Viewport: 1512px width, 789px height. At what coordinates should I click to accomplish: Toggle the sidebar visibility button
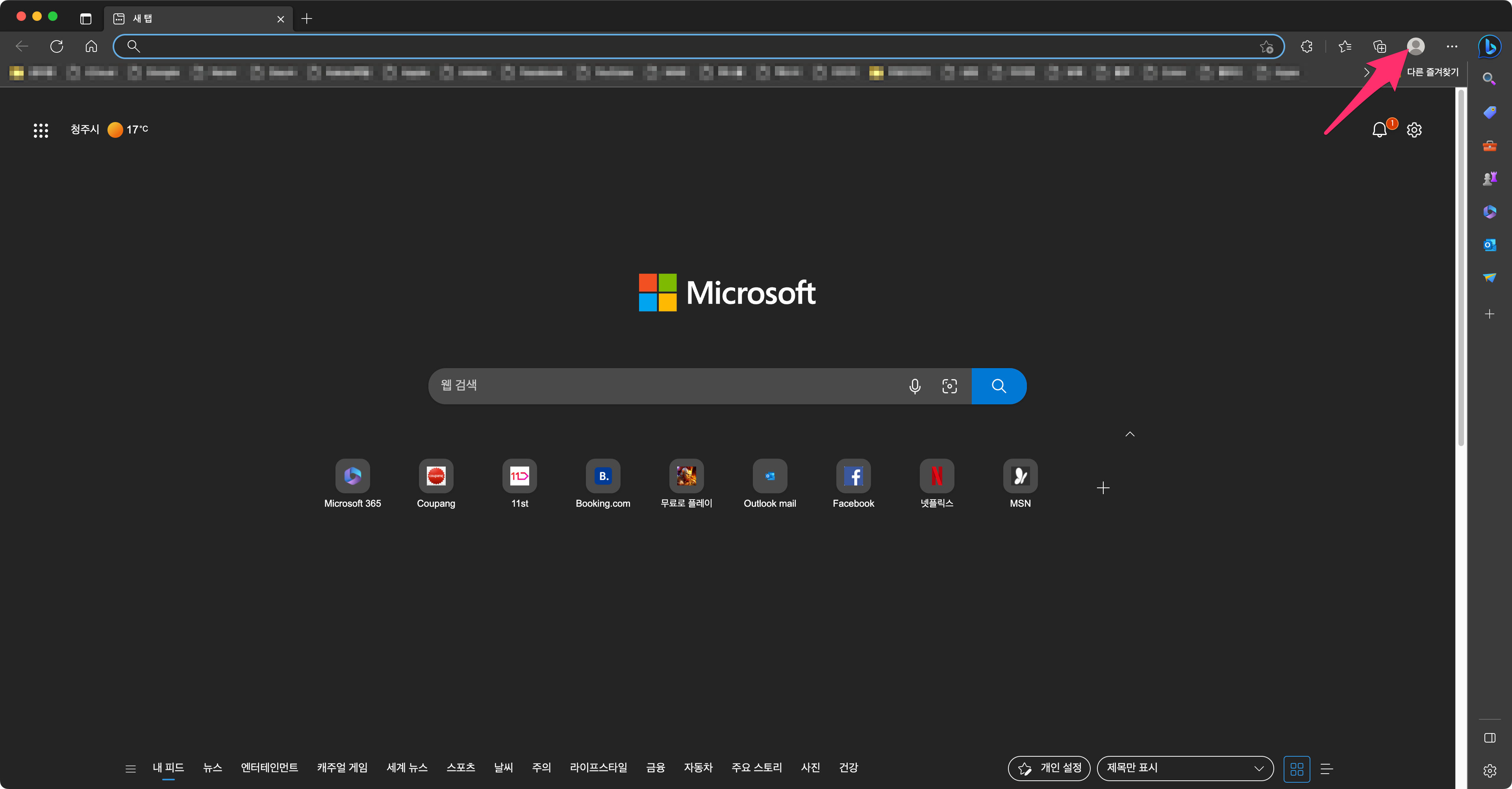click(1489, 738)
